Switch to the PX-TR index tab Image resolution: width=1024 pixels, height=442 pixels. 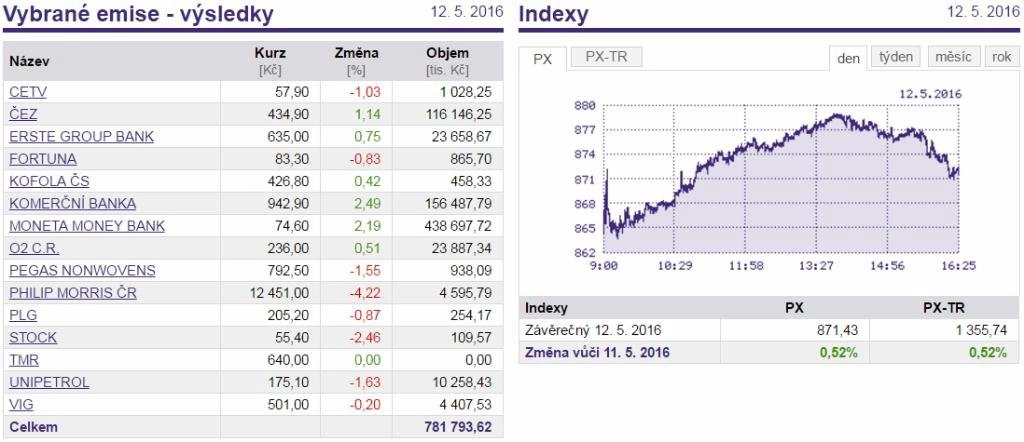[606, 57]
